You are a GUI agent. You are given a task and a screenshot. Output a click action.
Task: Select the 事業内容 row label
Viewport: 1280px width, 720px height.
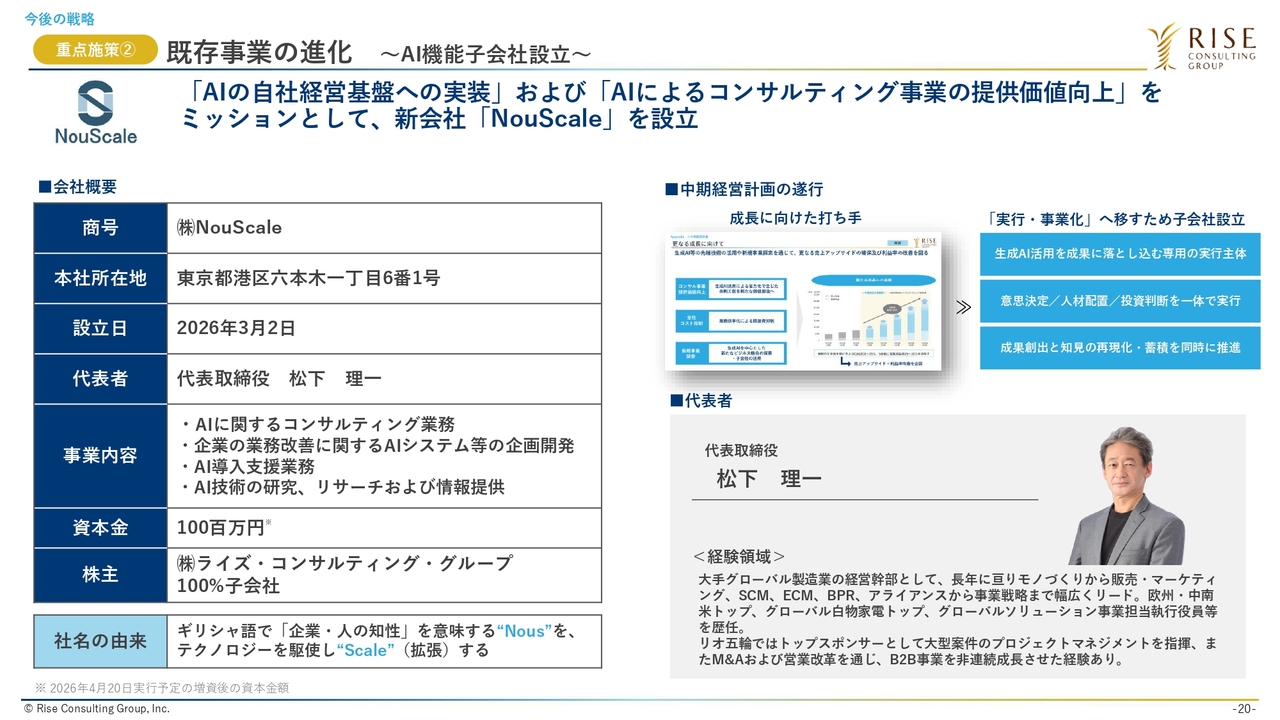[100, 456]
